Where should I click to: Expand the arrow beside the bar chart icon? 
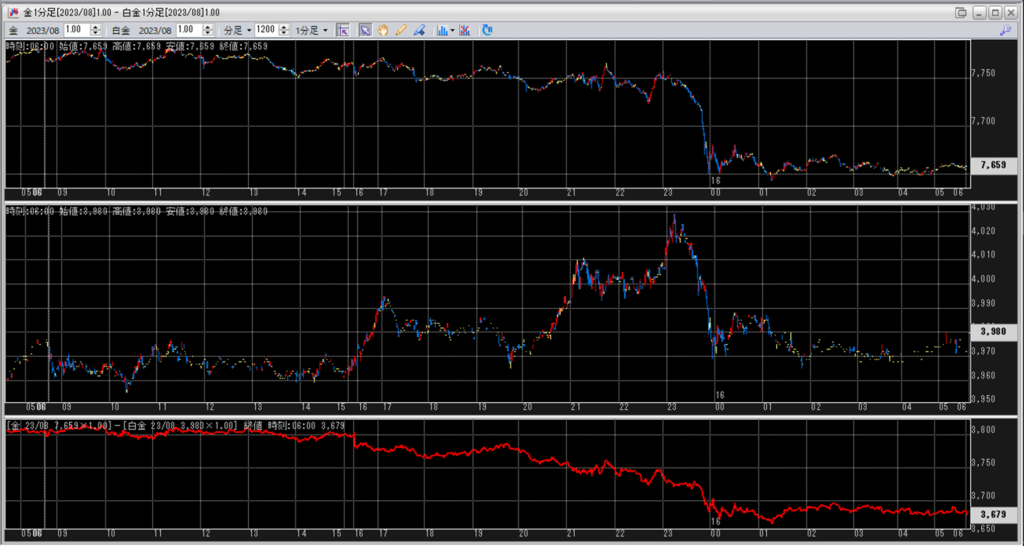coord(453,30)
